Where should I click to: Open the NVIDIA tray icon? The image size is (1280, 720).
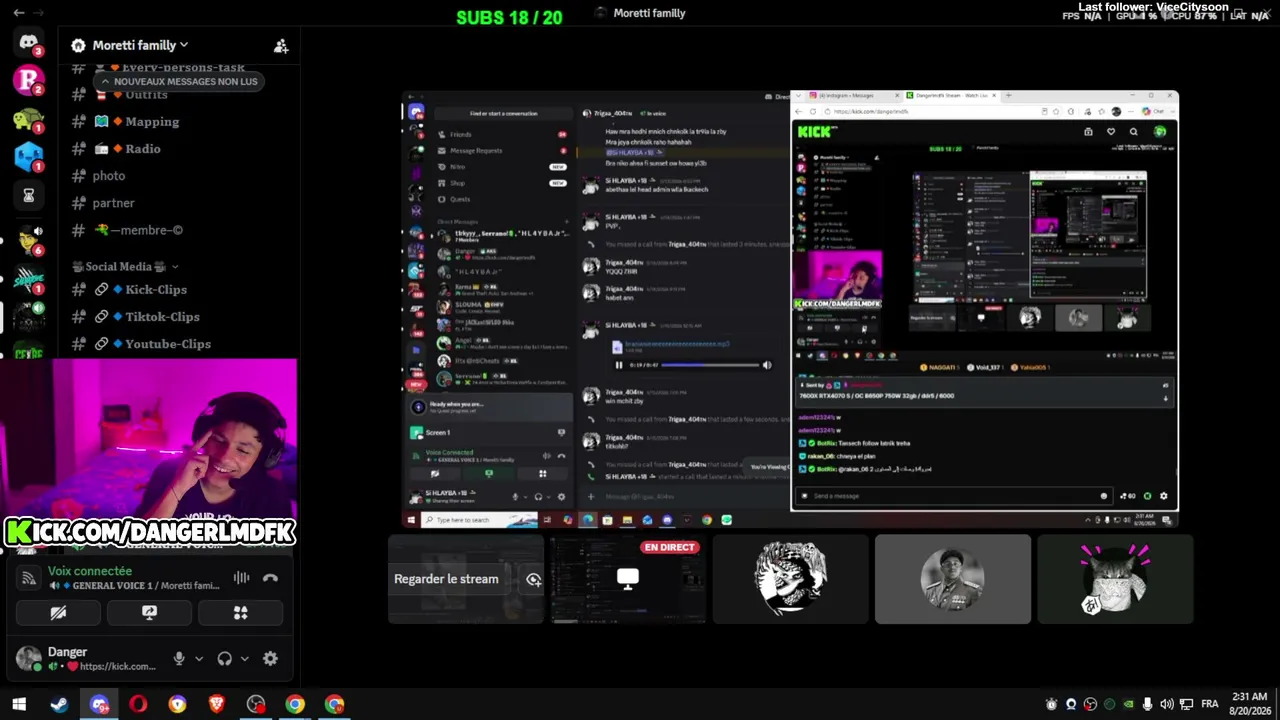click(1128, 704)
